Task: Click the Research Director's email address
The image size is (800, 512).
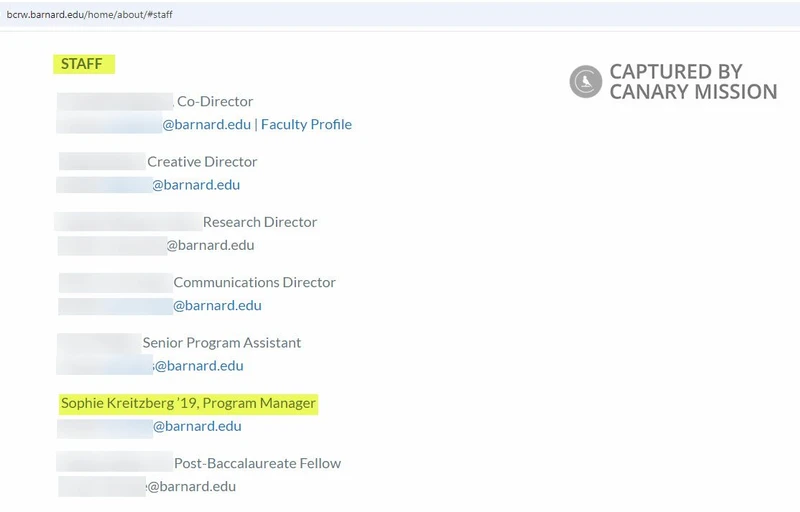Action: point(210,245)
